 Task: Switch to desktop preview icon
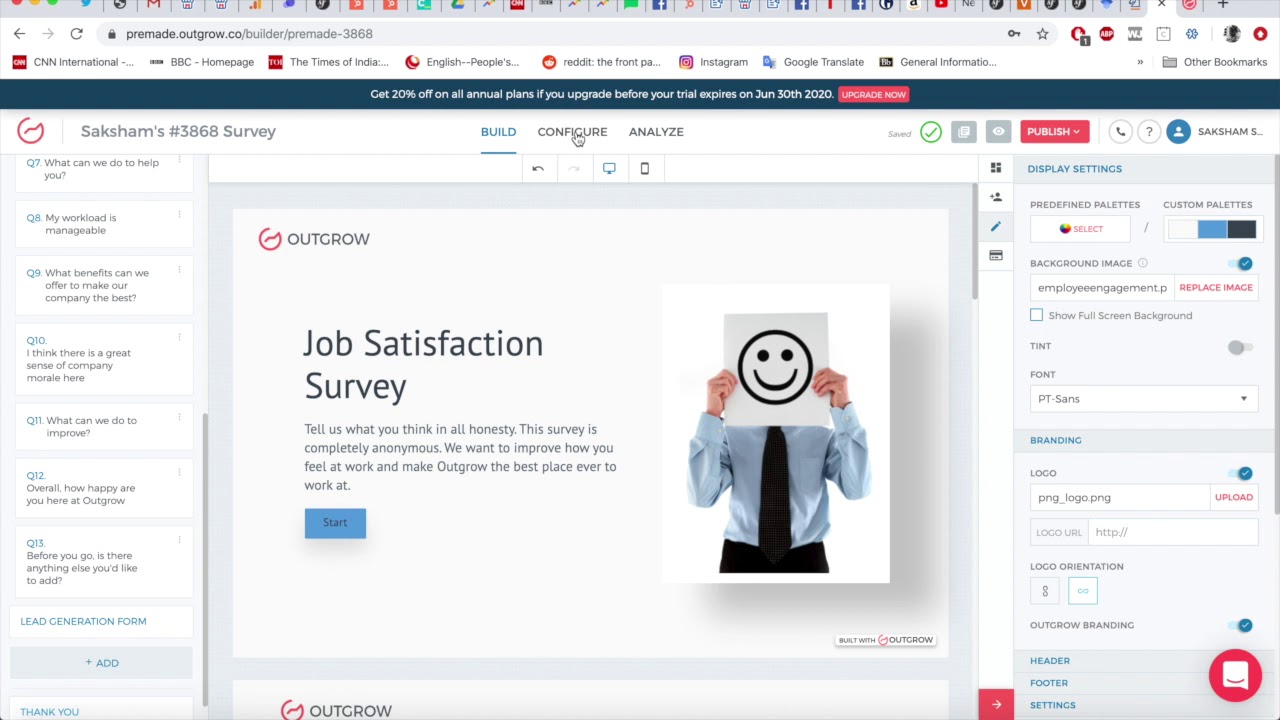pos(609,168)
